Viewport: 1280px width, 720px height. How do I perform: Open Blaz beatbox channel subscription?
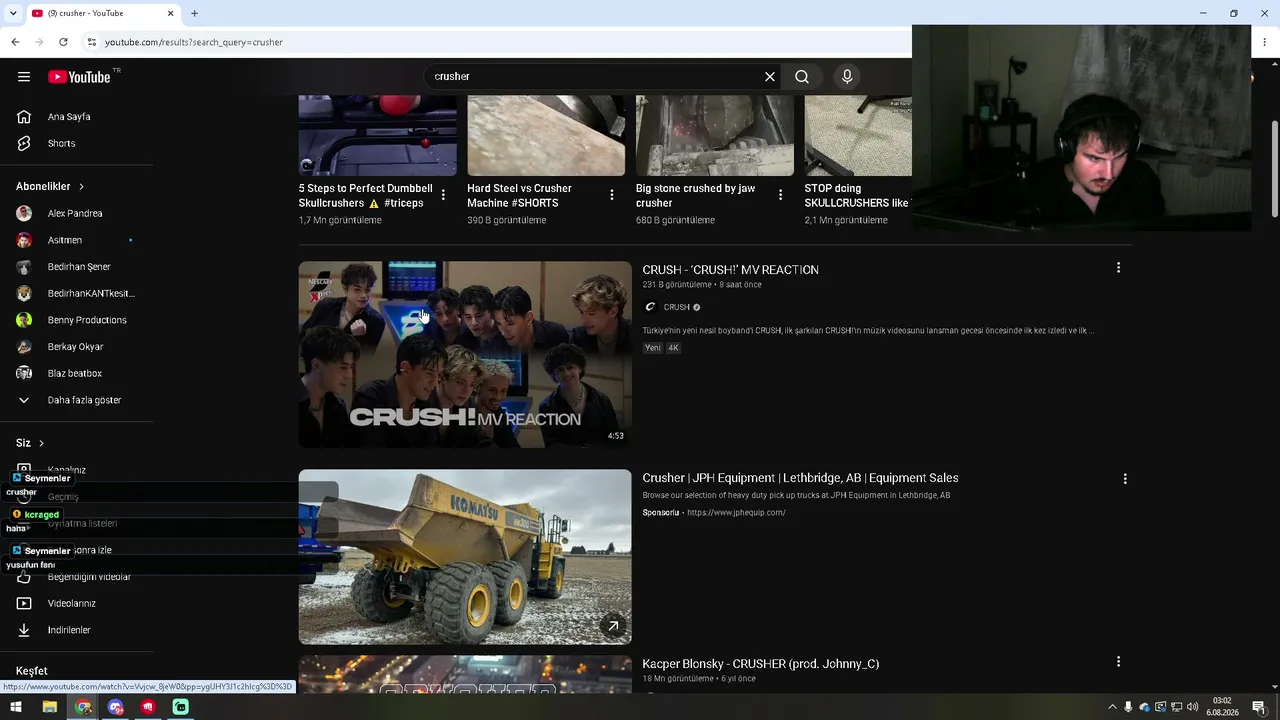pos(75,374)
